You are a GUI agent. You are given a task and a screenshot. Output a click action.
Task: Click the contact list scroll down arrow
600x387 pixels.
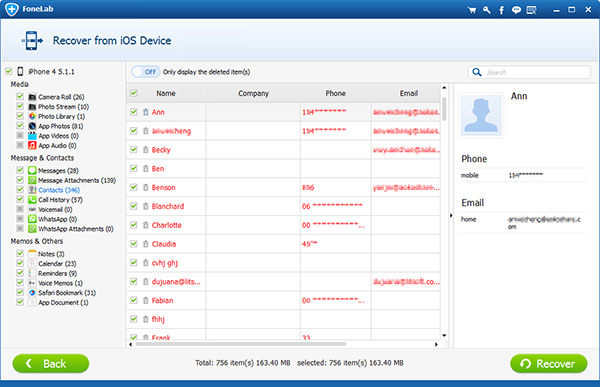point(444,335)
